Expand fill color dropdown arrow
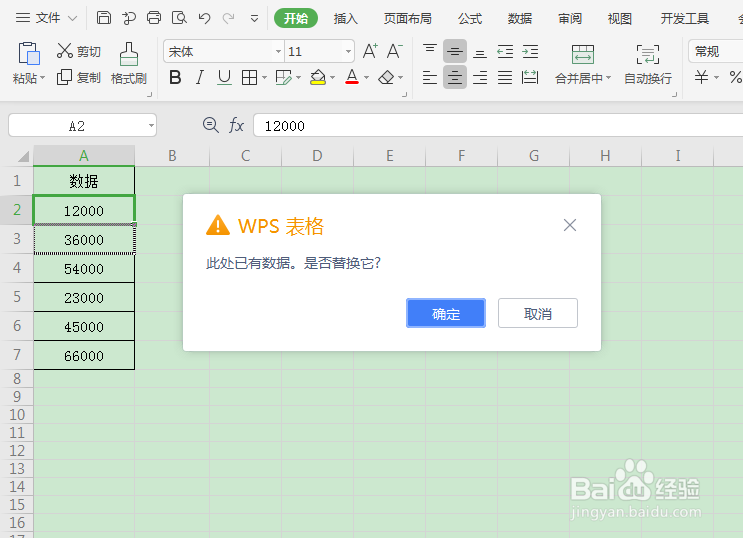Image resolution: width=743 pixels, height=538 pixels. (x=333, y=78)
